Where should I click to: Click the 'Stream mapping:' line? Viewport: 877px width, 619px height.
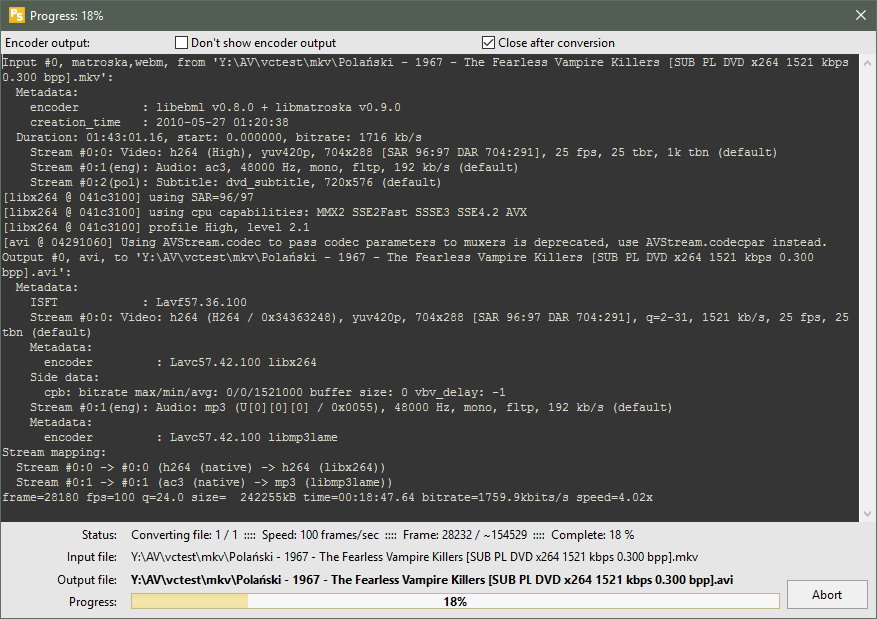(54, 452)
